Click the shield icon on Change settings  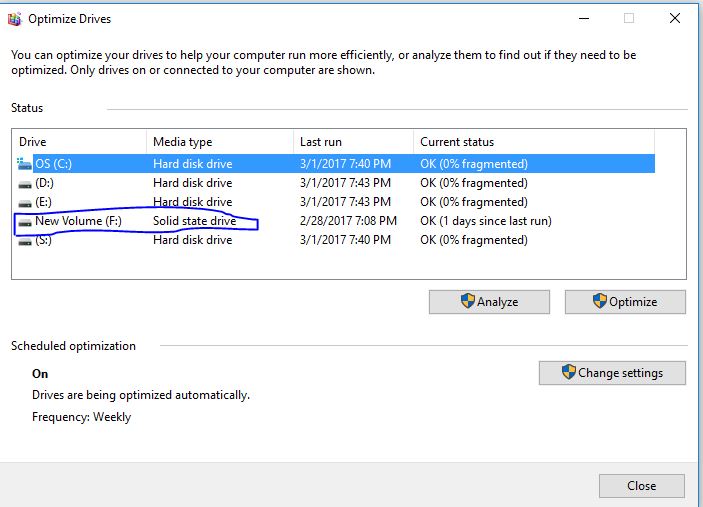point(568,372)
